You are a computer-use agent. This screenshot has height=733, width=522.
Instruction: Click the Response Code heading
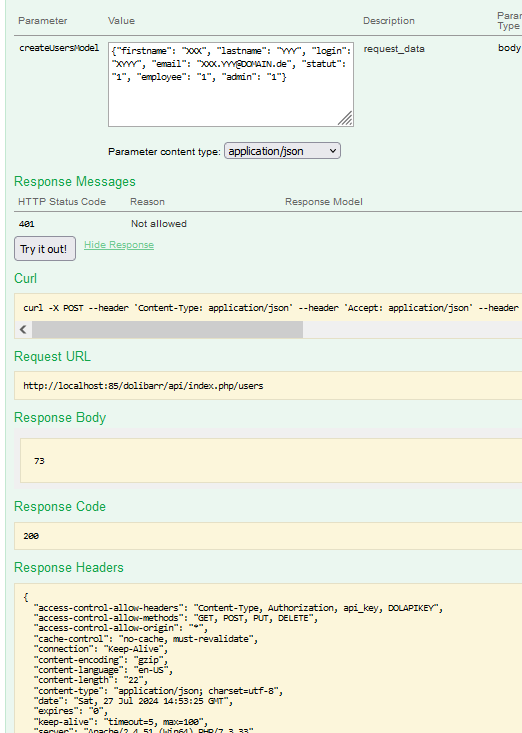[60, 507]
